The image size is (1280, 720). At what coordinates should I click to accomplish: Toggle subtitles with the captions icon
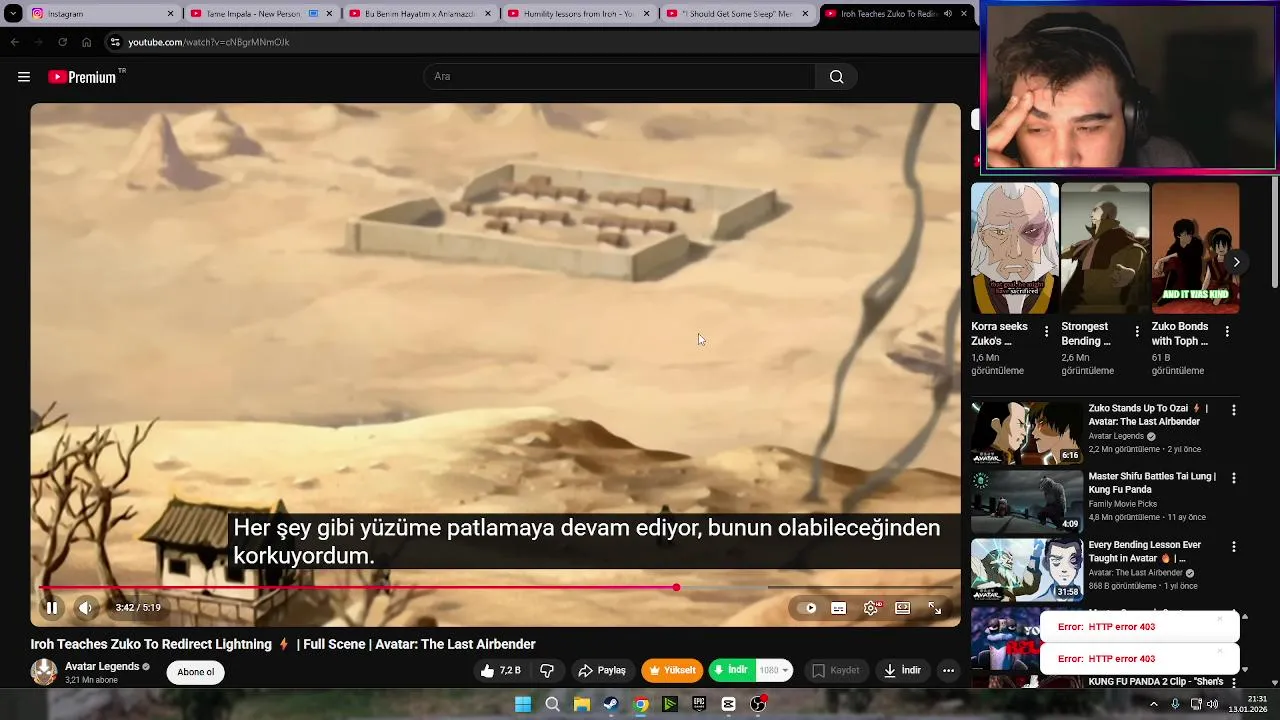tap(839, 608)
